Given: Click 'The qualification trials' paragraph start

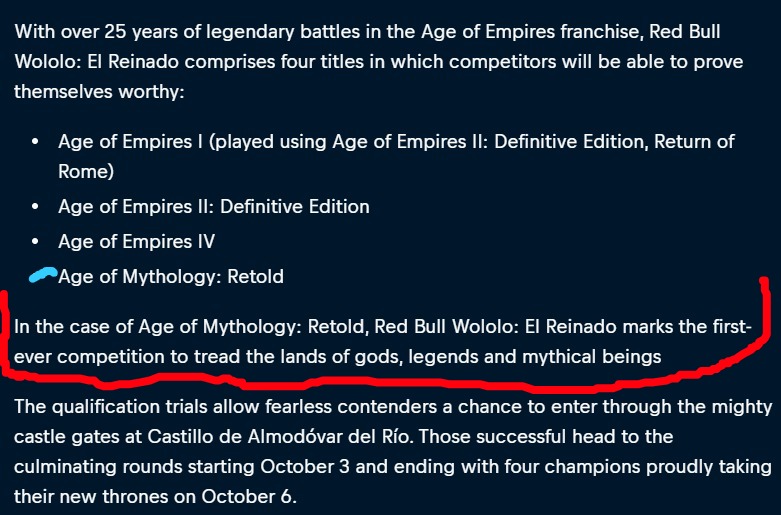Looking at the screenshot, I should [111, 407].
